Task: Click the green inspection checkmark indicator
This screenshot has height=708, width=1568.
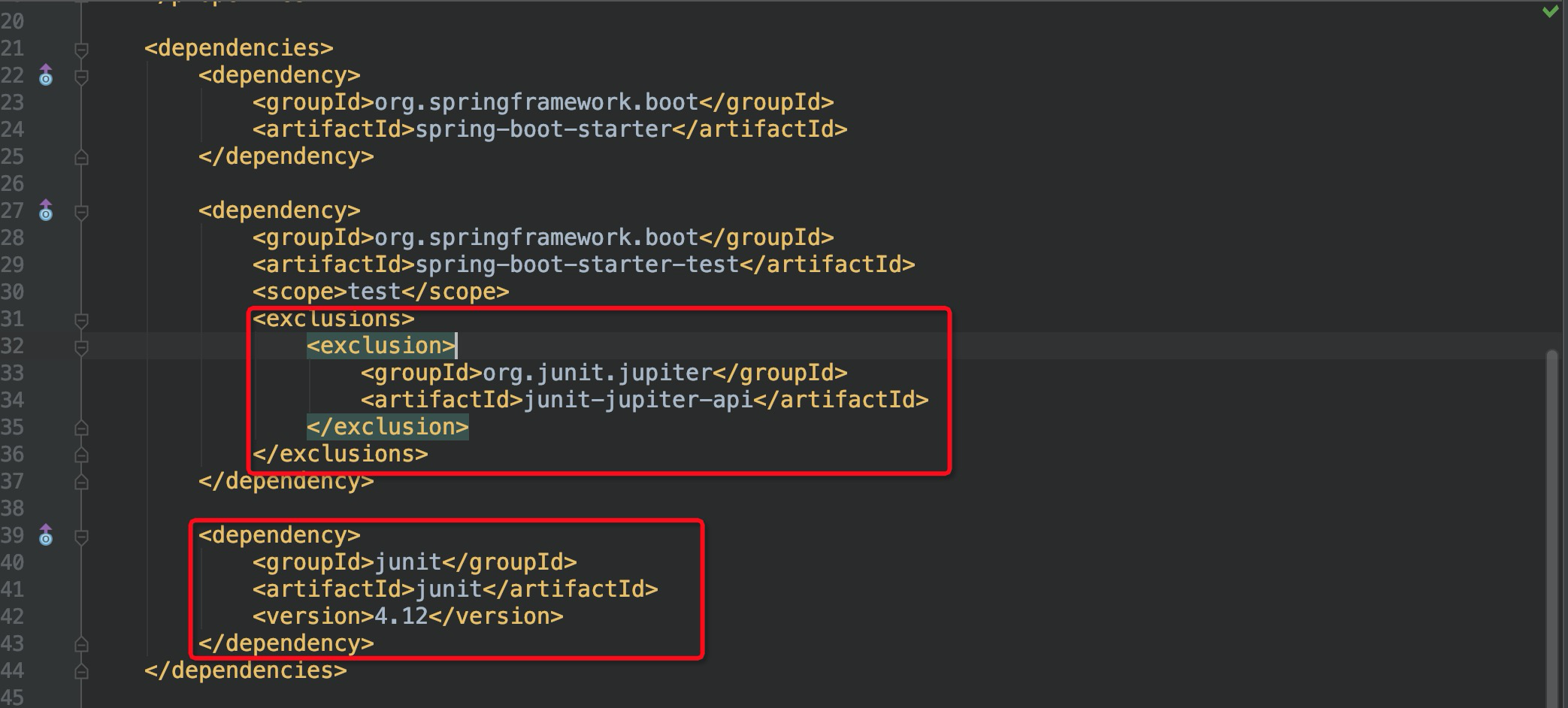Action: tap(1550, 11)
